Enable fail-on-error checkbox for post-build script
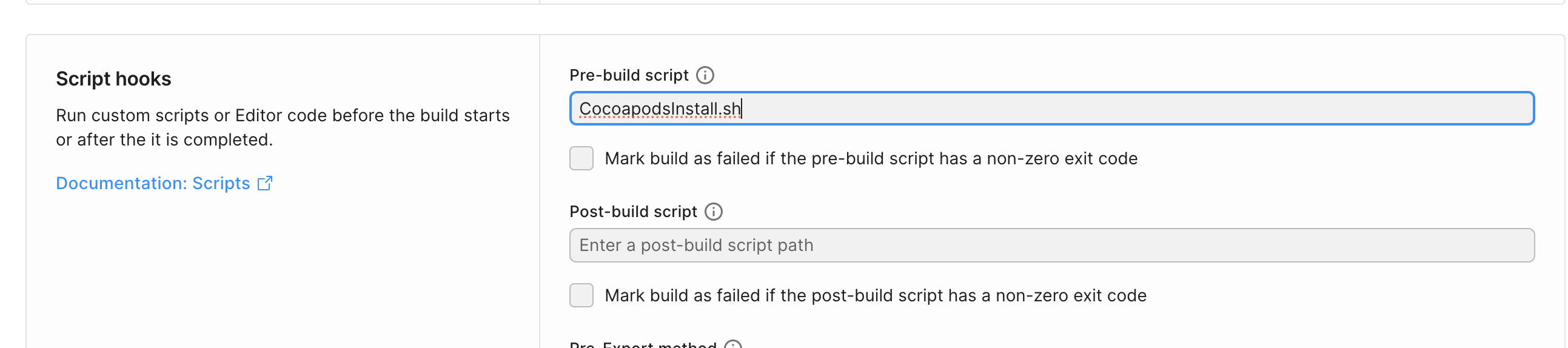Screen dimensions: 1568x348 (581, 295)
